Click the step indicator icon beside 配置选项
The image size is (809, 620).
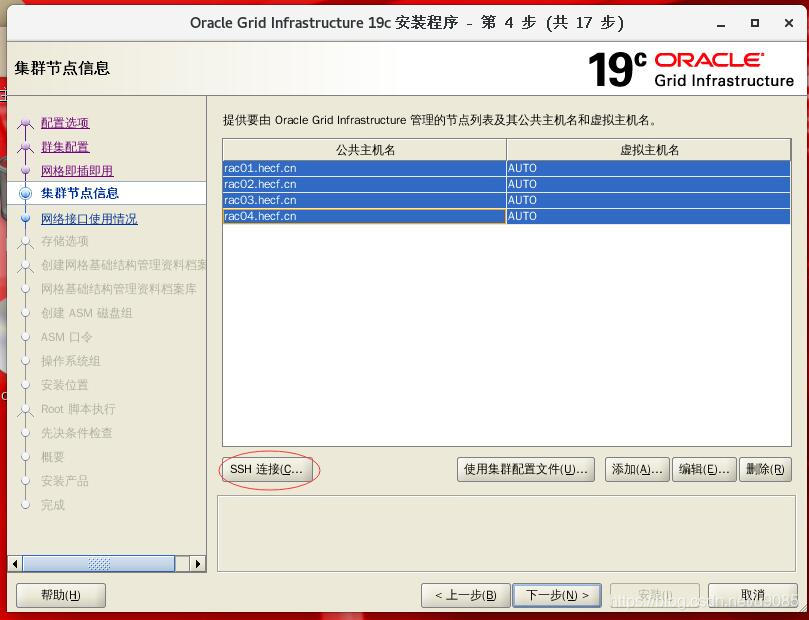pos(25,124)
